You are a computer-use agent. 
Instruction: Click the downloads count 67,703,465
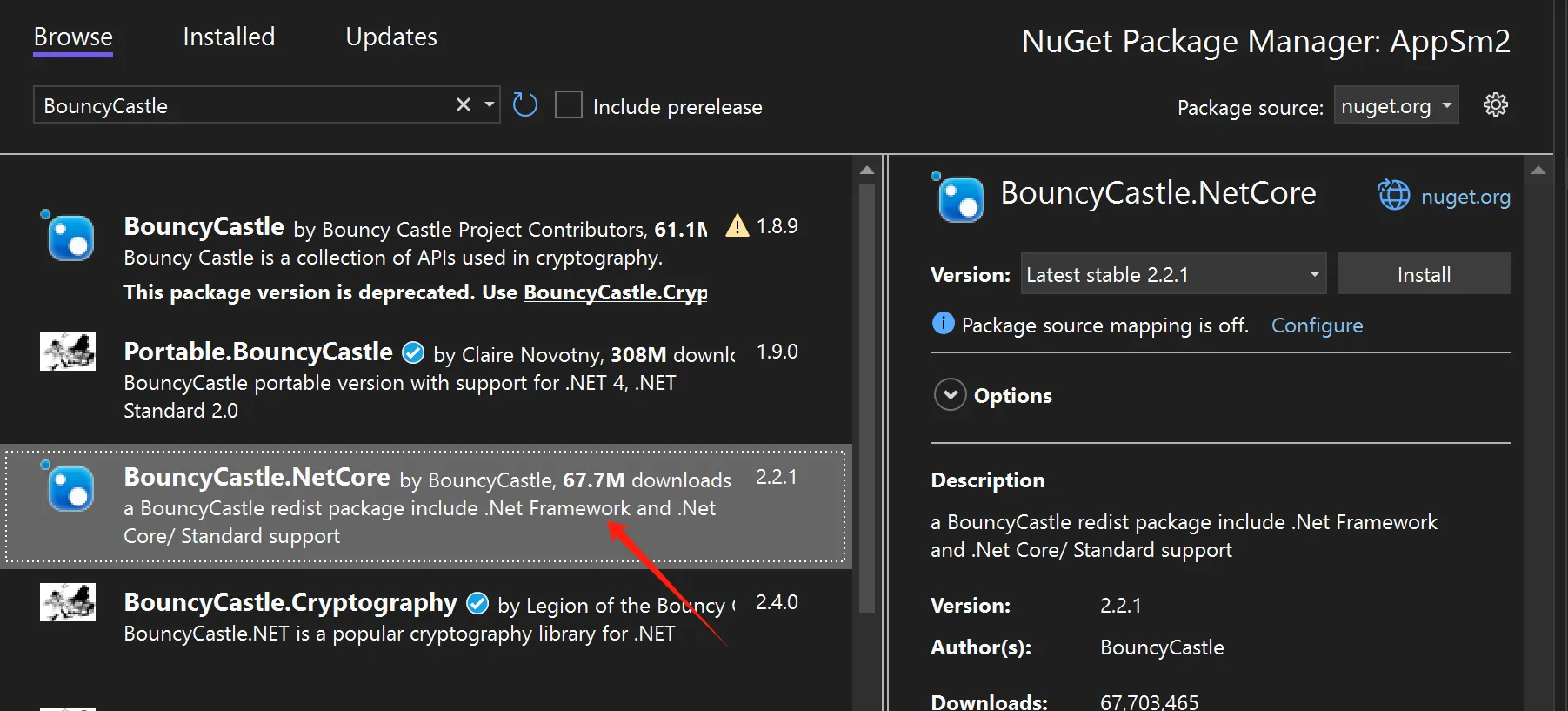1149,701
